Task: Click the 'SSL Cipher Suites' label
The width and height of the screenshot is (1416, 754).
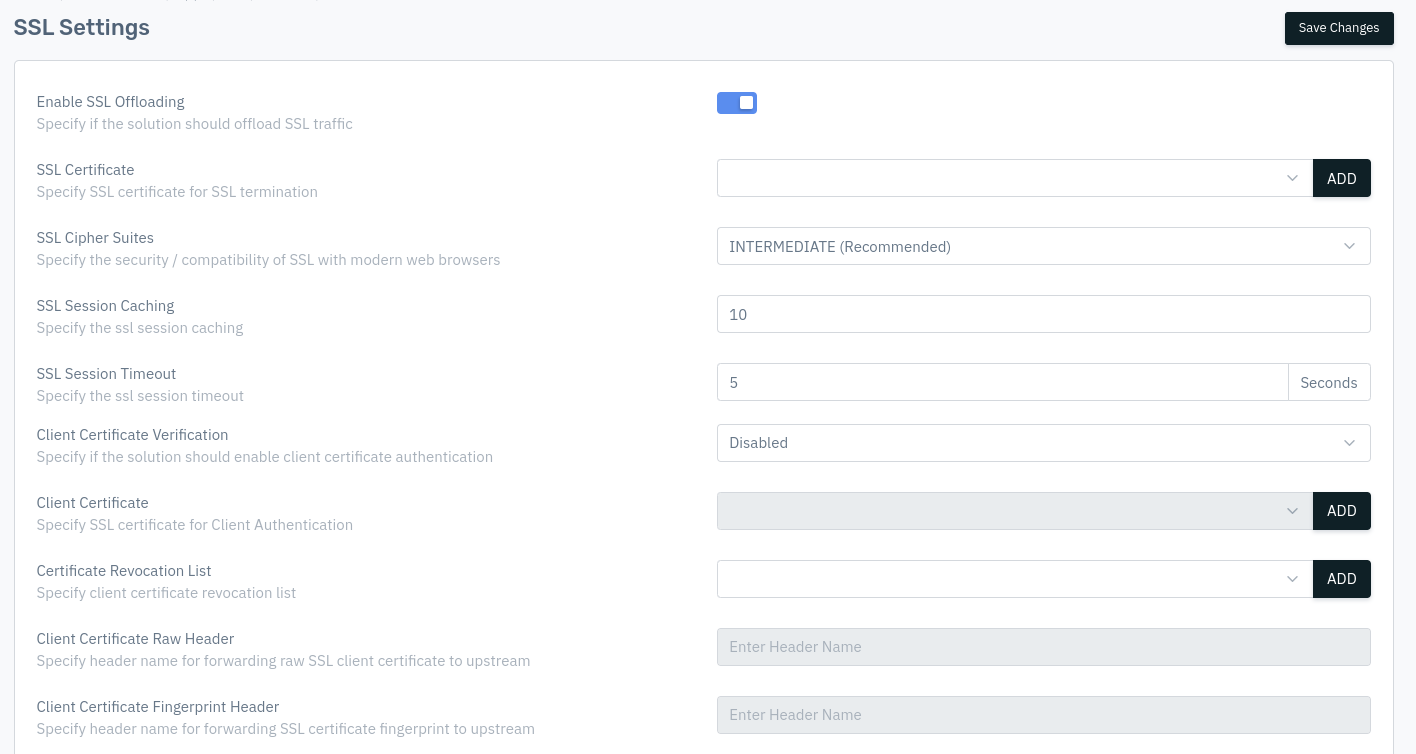Action: coord(95,238)
